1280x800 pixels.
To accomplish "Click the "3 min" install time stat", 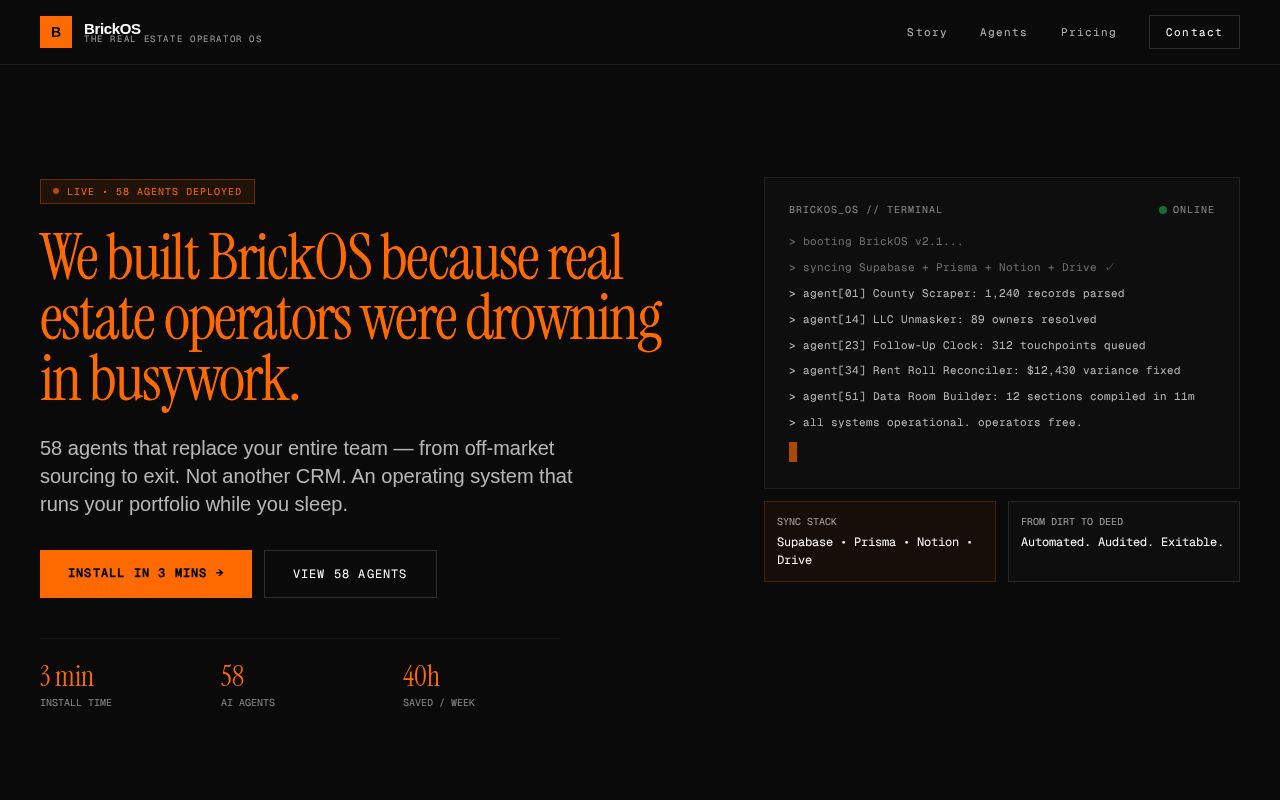I will click(67, 677).
